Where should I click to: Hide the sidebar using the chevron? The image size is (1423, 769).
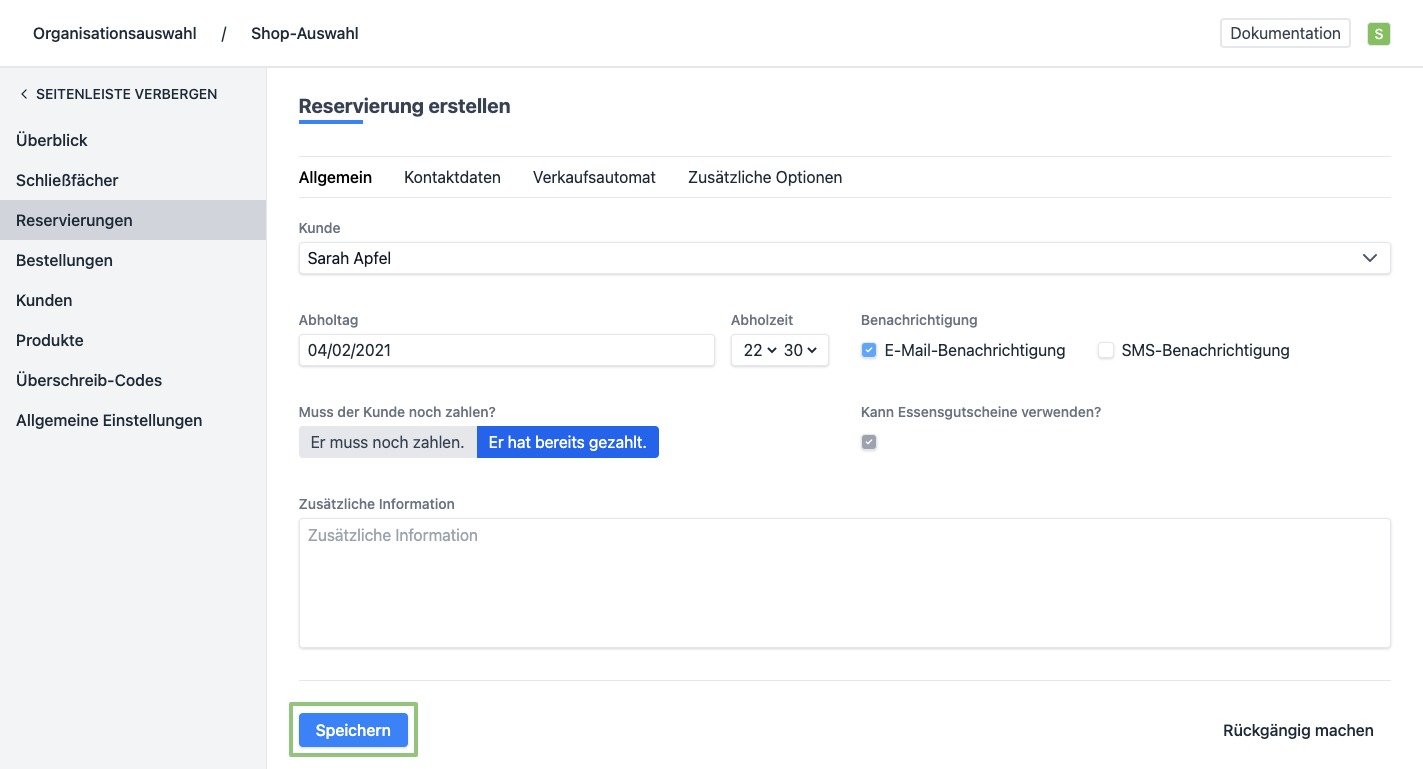coord(24,94)
